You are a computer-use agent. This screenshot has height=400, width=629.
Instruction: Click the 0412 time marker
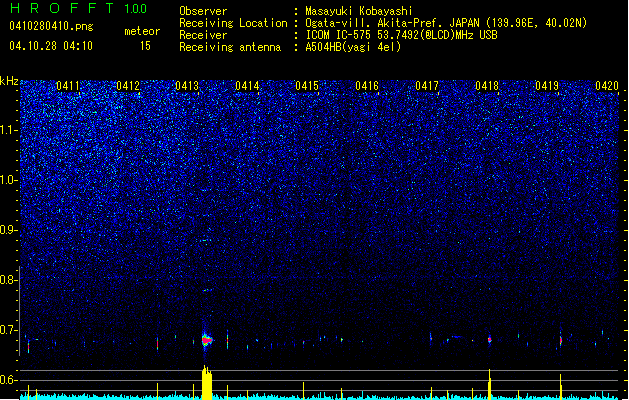128,86
